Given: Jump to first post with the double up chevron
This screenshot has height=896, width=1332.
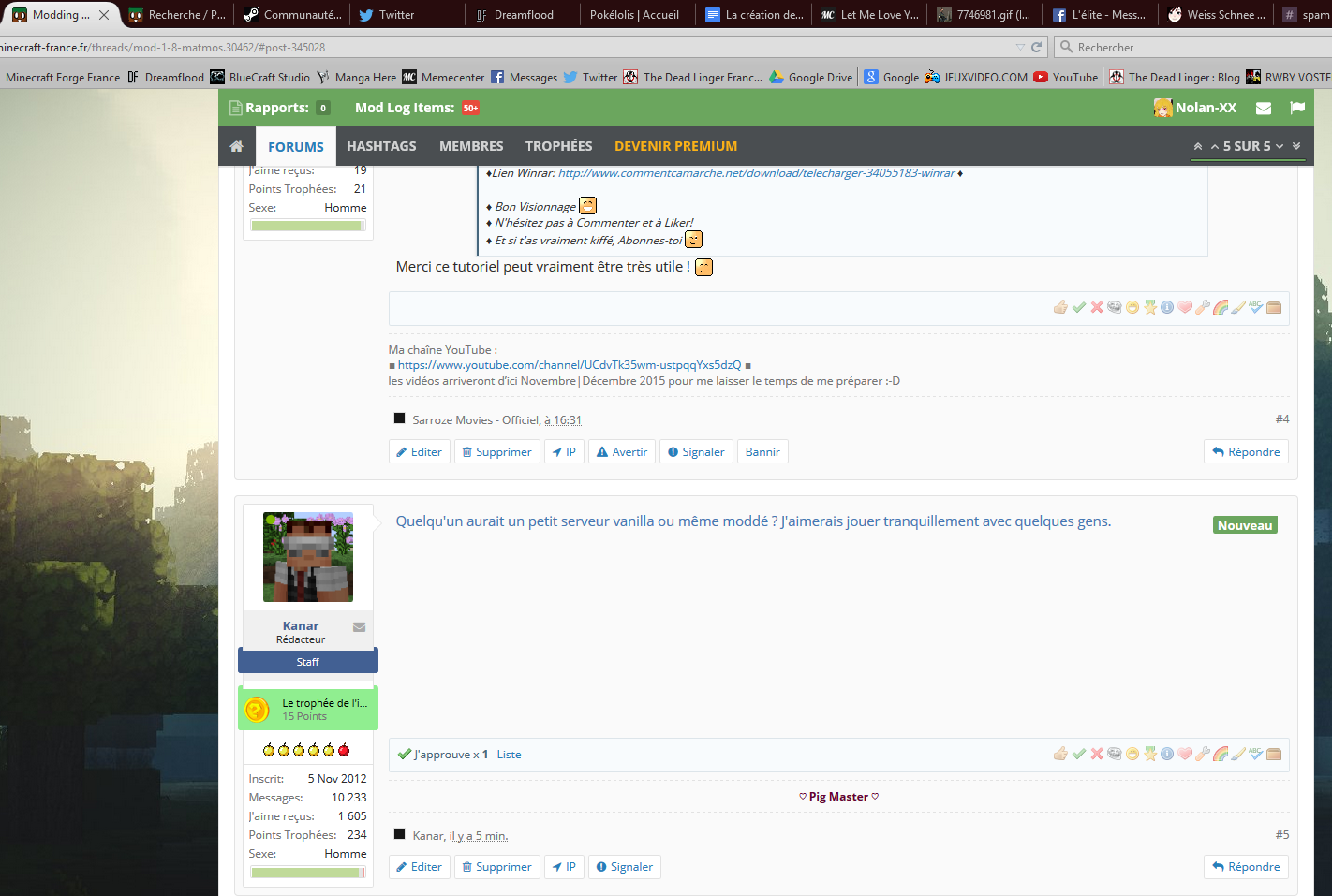Looking at the screenshot, I should click(x=1197, y=146).
